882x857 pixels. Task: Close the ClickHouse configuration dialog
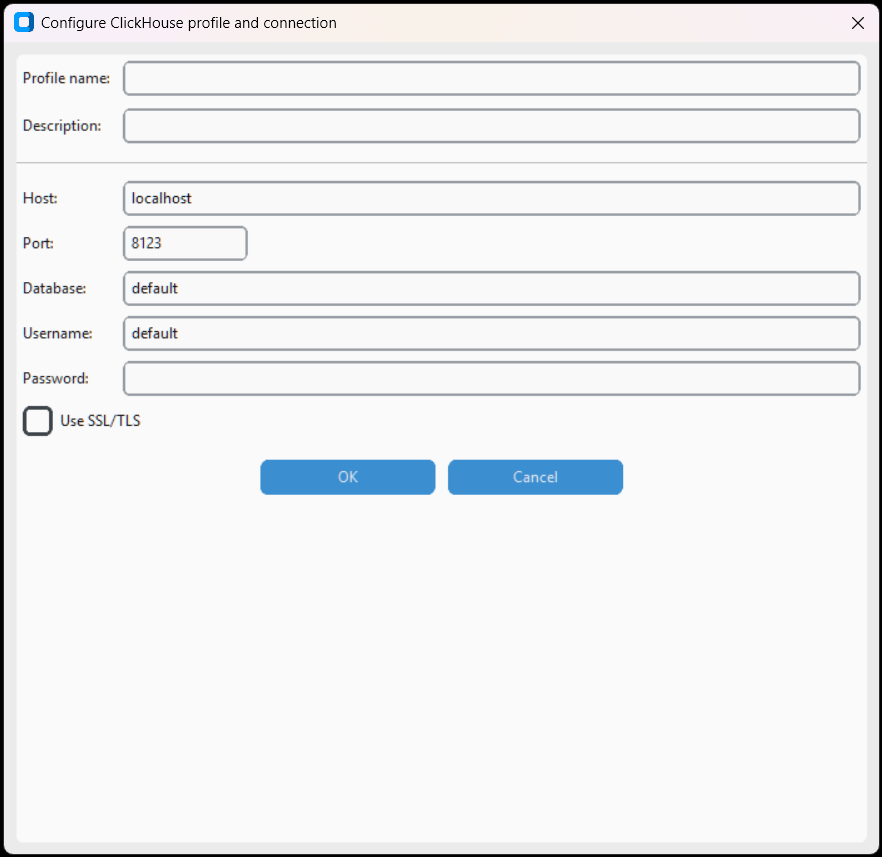pos(858,23)
